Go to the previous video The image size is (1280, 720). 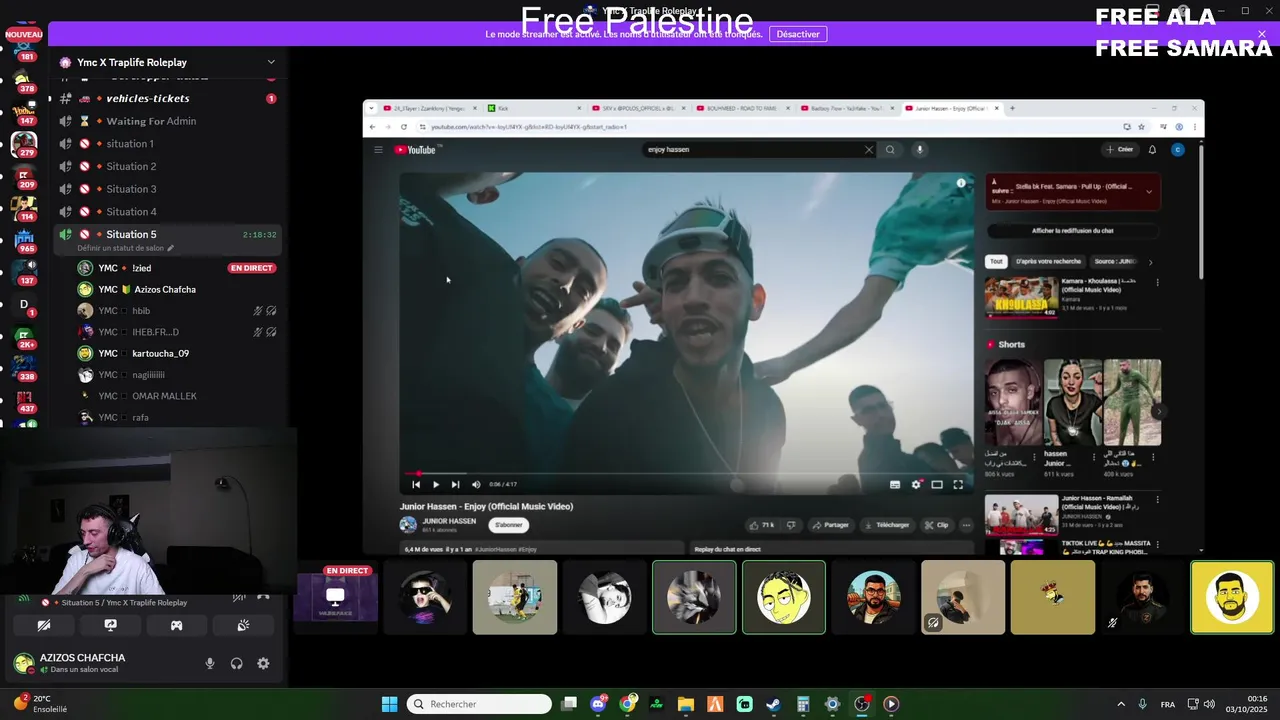[416, 484]
